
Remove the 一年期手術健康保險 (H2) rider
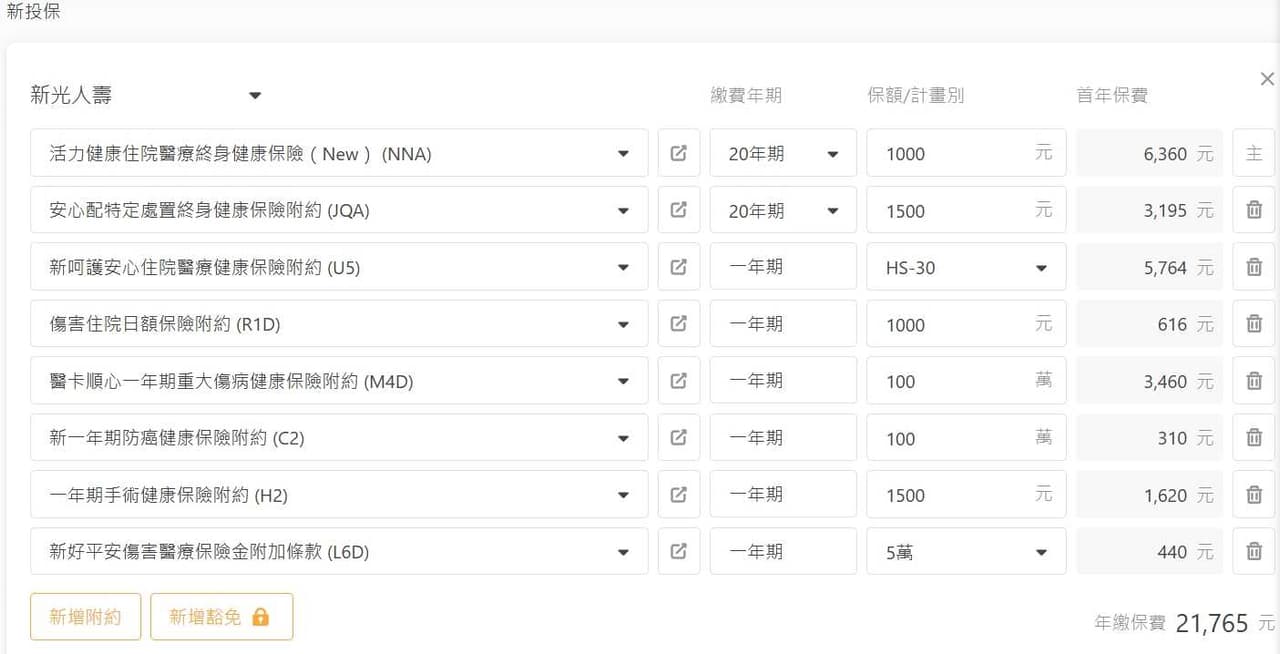[x=1253, y=495]
